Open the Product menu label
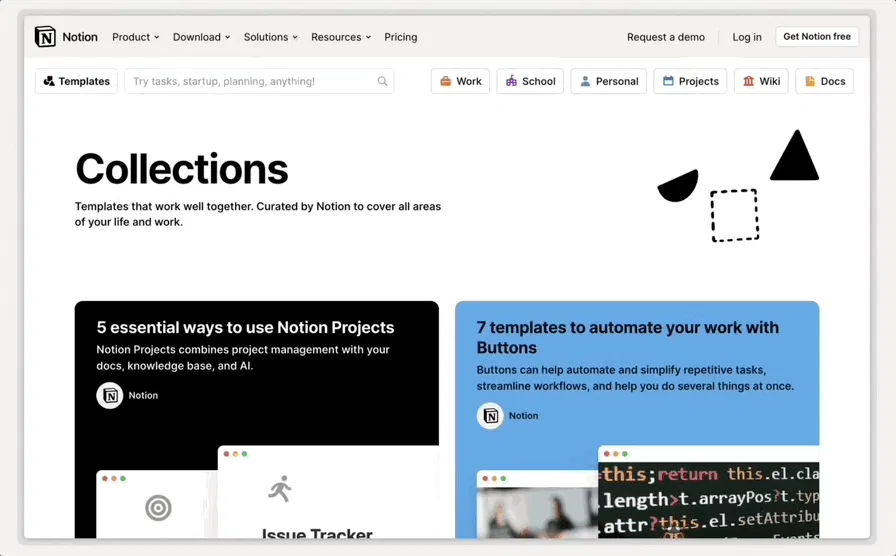The width and height of the screenshot is (896, 556). [x=131, y=37]
